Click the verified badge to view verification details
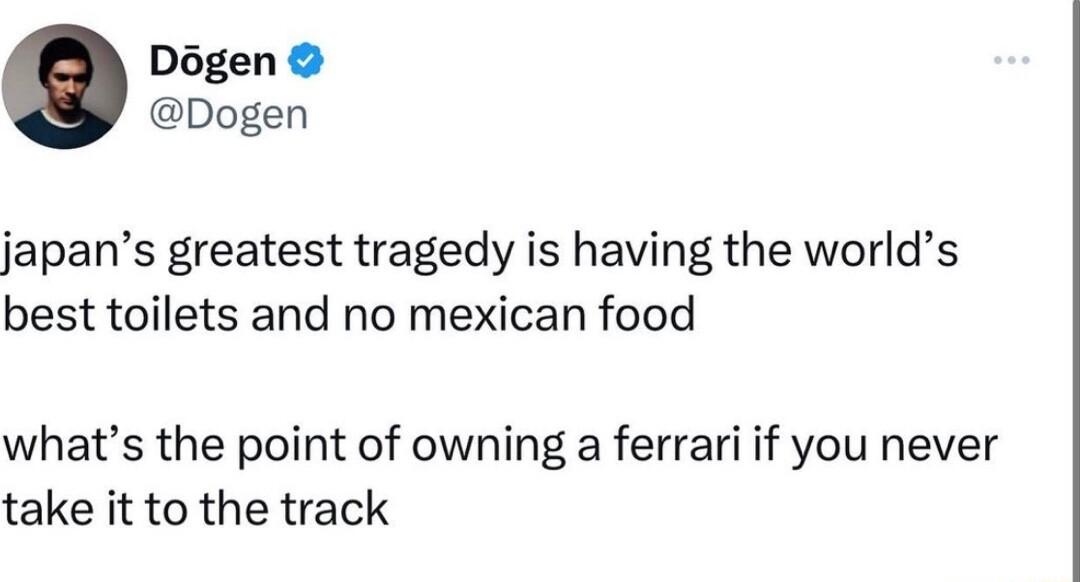This screenshot has height=582, width=1080. pos(303,60)
